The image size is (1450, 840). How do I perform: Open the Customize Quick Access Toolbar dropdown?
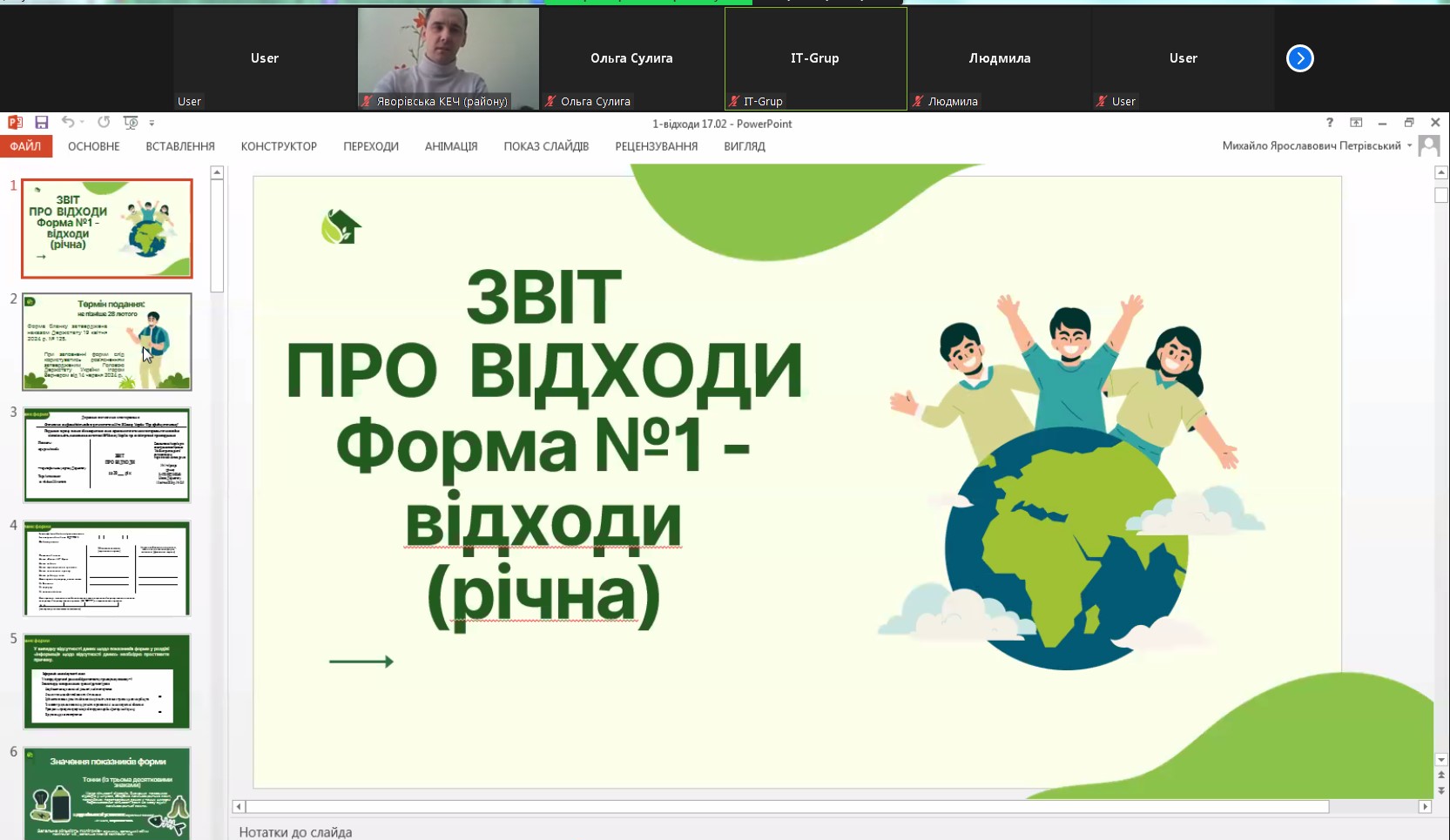(152, 124)
